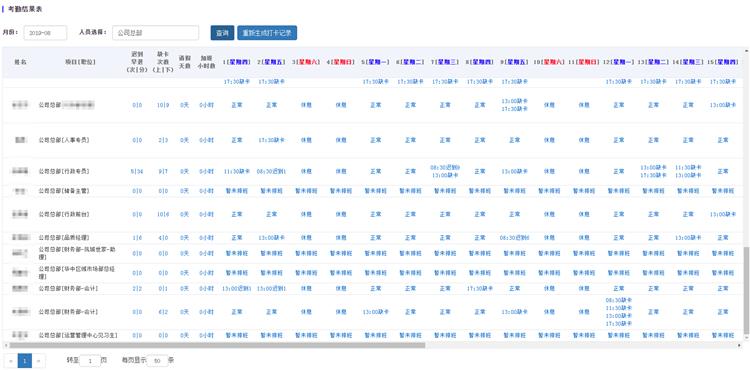
Task: Click the jump-to-page number field
Action: click(90, 361)
